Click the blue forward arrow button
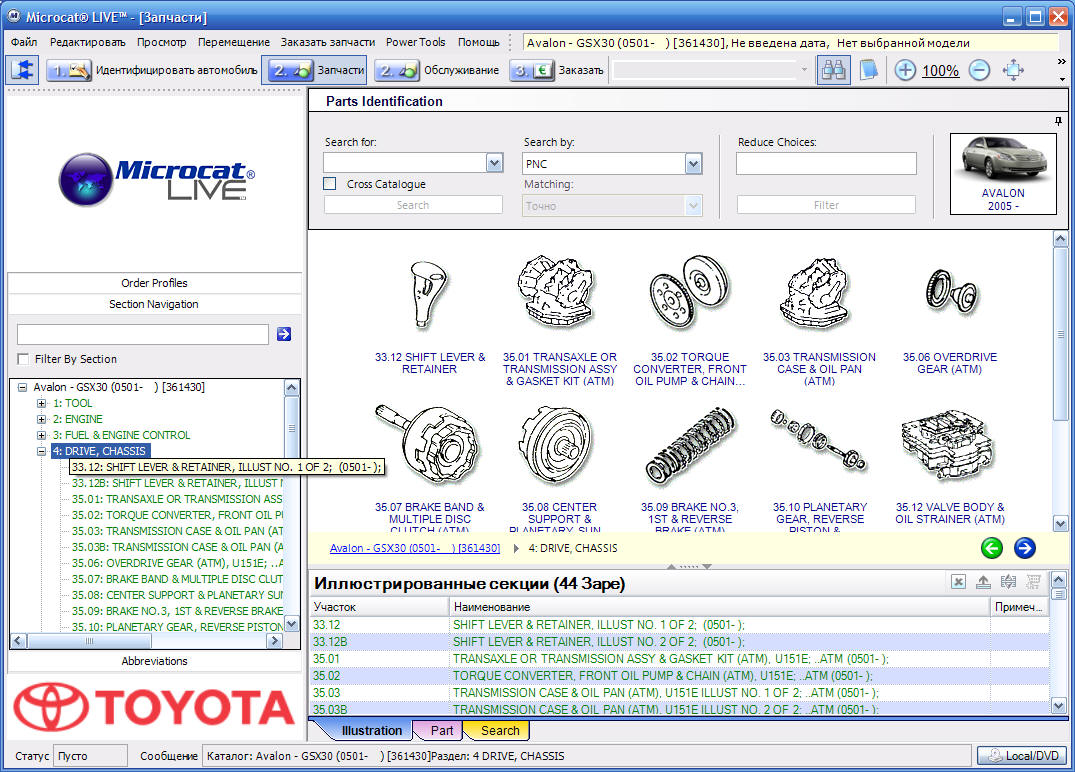This screenshot has width=1075, height=772. tap(1024, 548)
